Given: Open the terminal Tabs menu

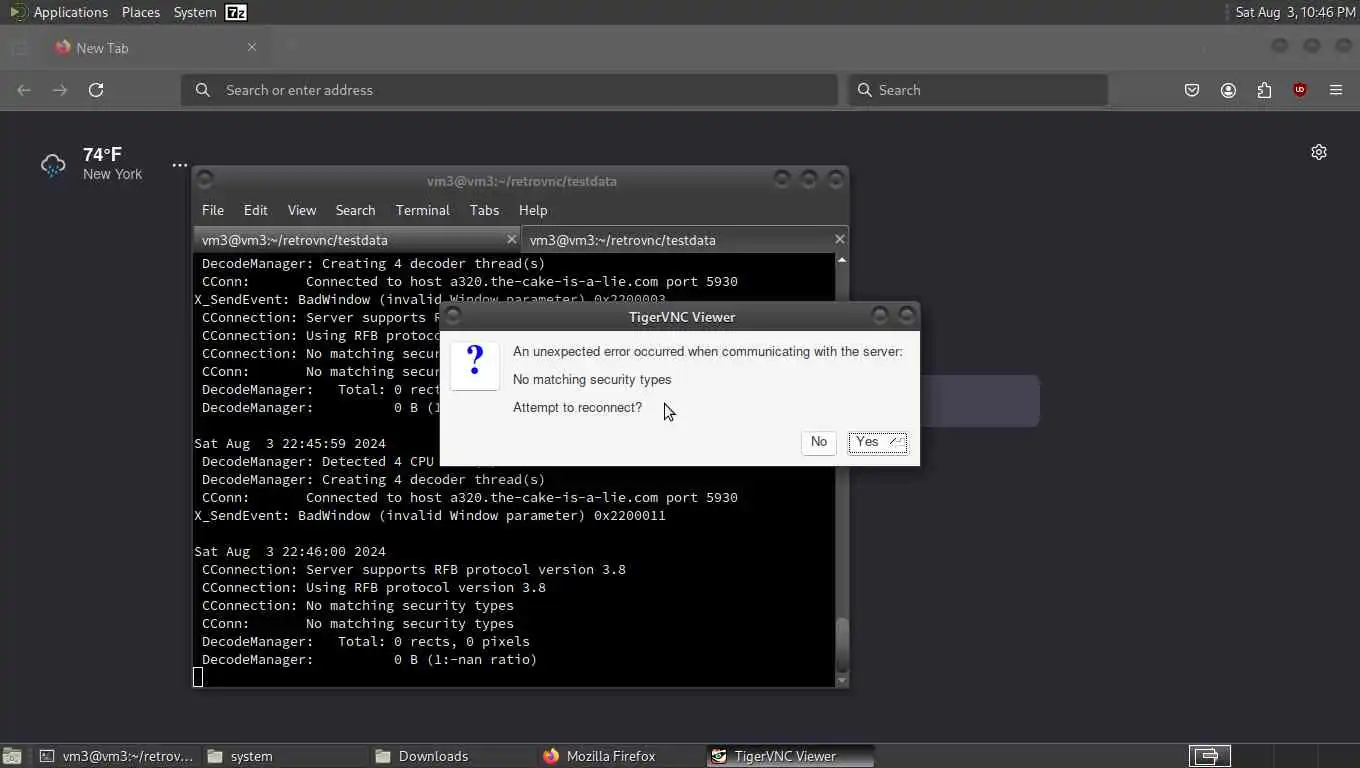Looking at the screenshot, I should [x=484, y=210].
